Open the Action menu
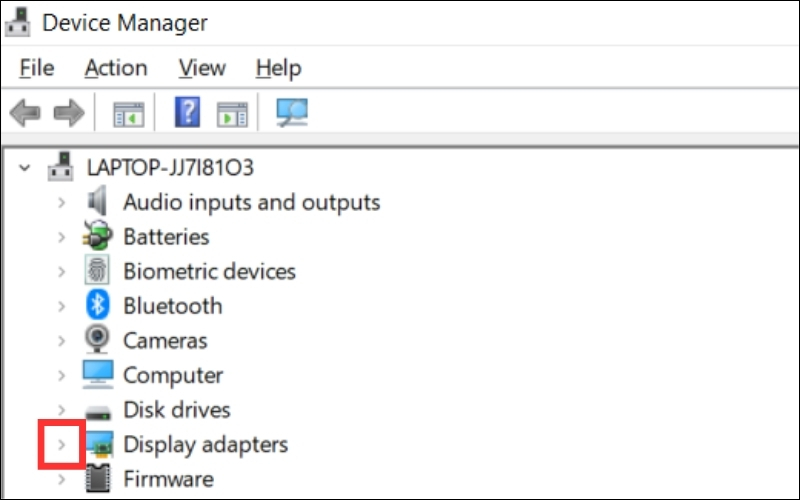 pos(116,68)
